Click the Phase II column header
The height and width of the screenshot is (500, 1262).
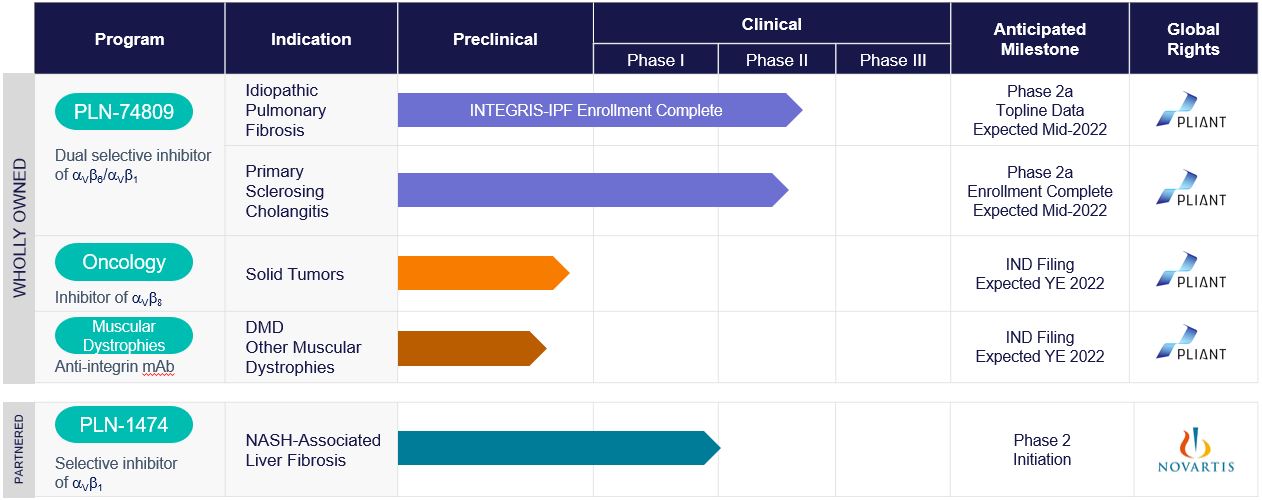776,60
